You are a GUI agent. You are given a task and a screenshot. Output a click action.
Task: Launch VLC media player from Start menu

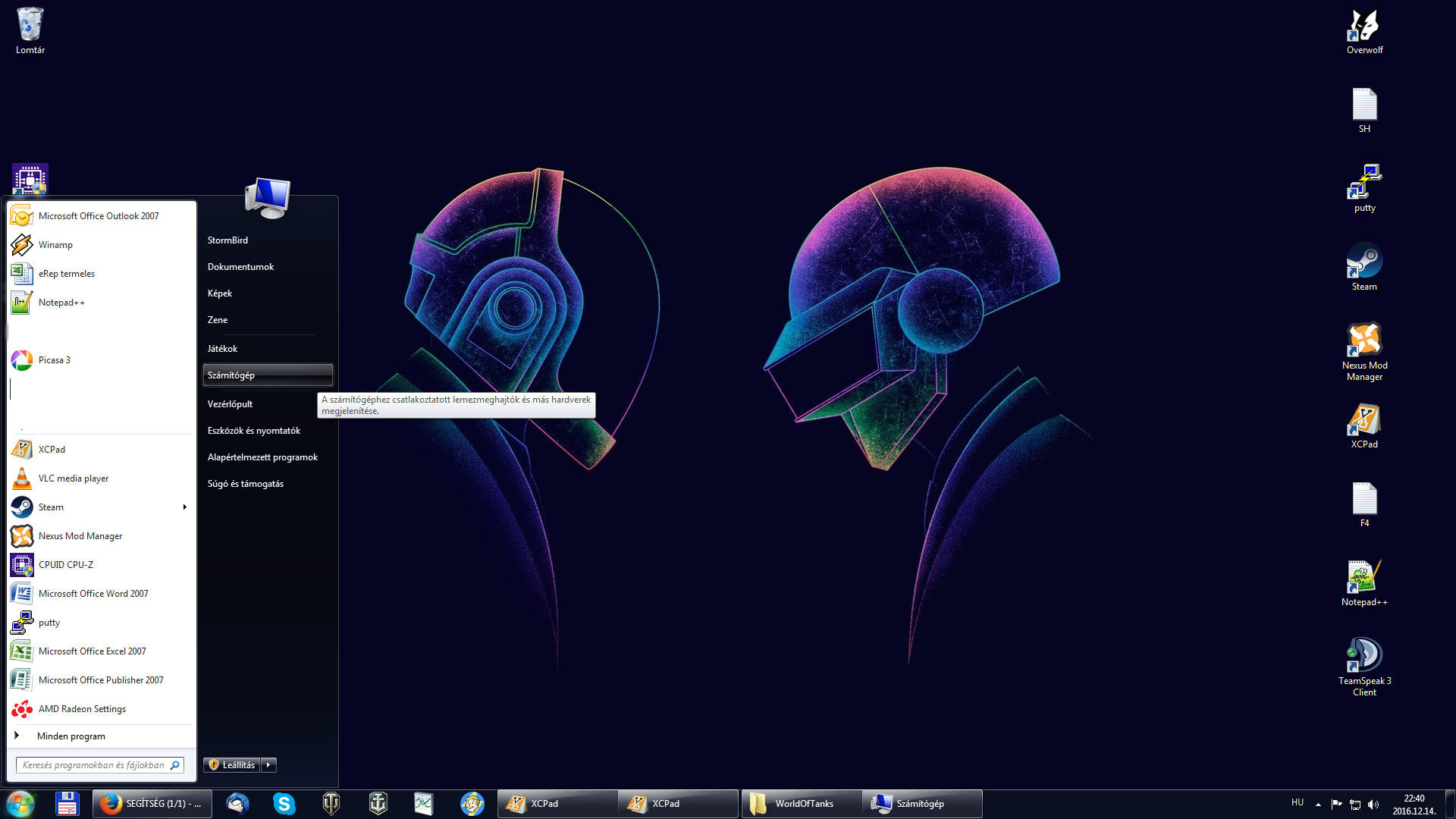(102, 479)
